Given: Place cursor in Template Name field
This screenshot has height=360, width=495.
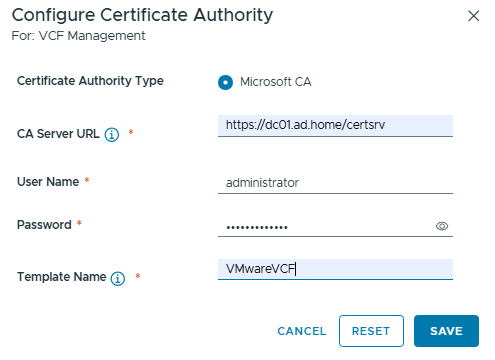Looking at the screenshot, I should pos(335,269).
